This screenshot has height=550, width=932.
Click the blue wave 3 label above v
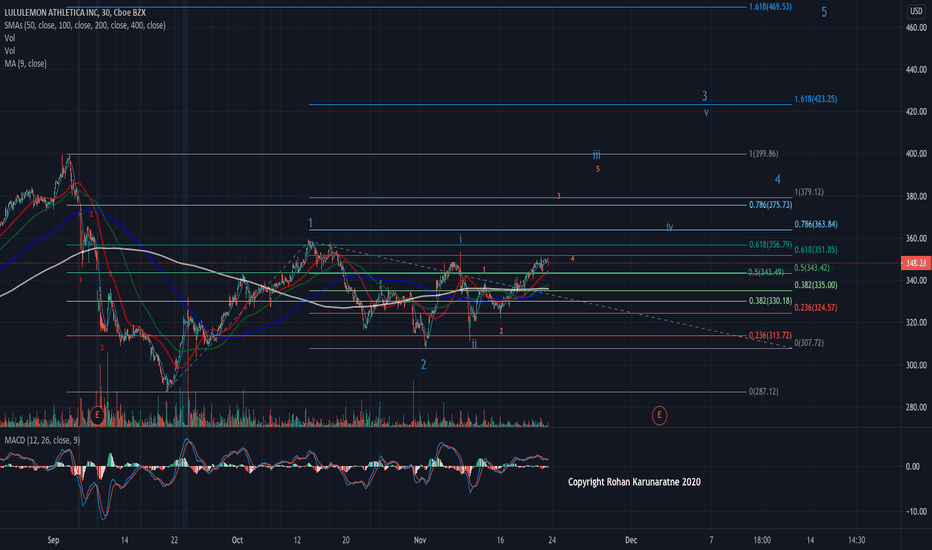tap(705, 96)
